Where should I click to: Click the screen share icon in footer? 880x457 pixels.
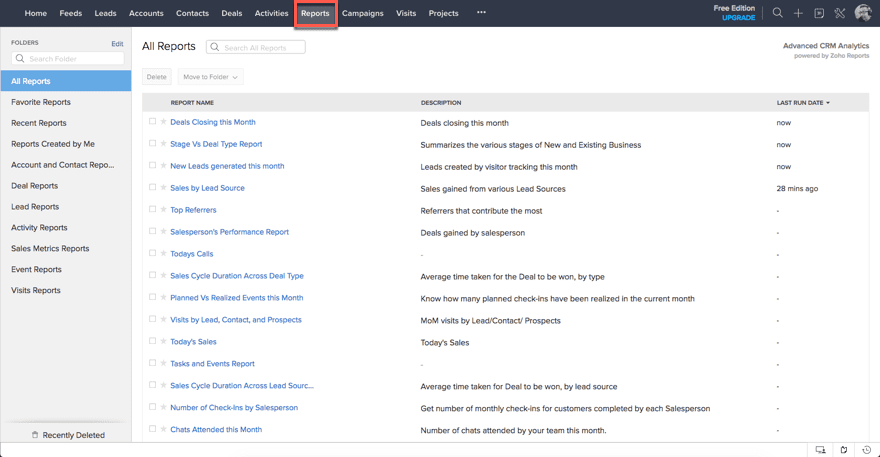click(820, 450)
